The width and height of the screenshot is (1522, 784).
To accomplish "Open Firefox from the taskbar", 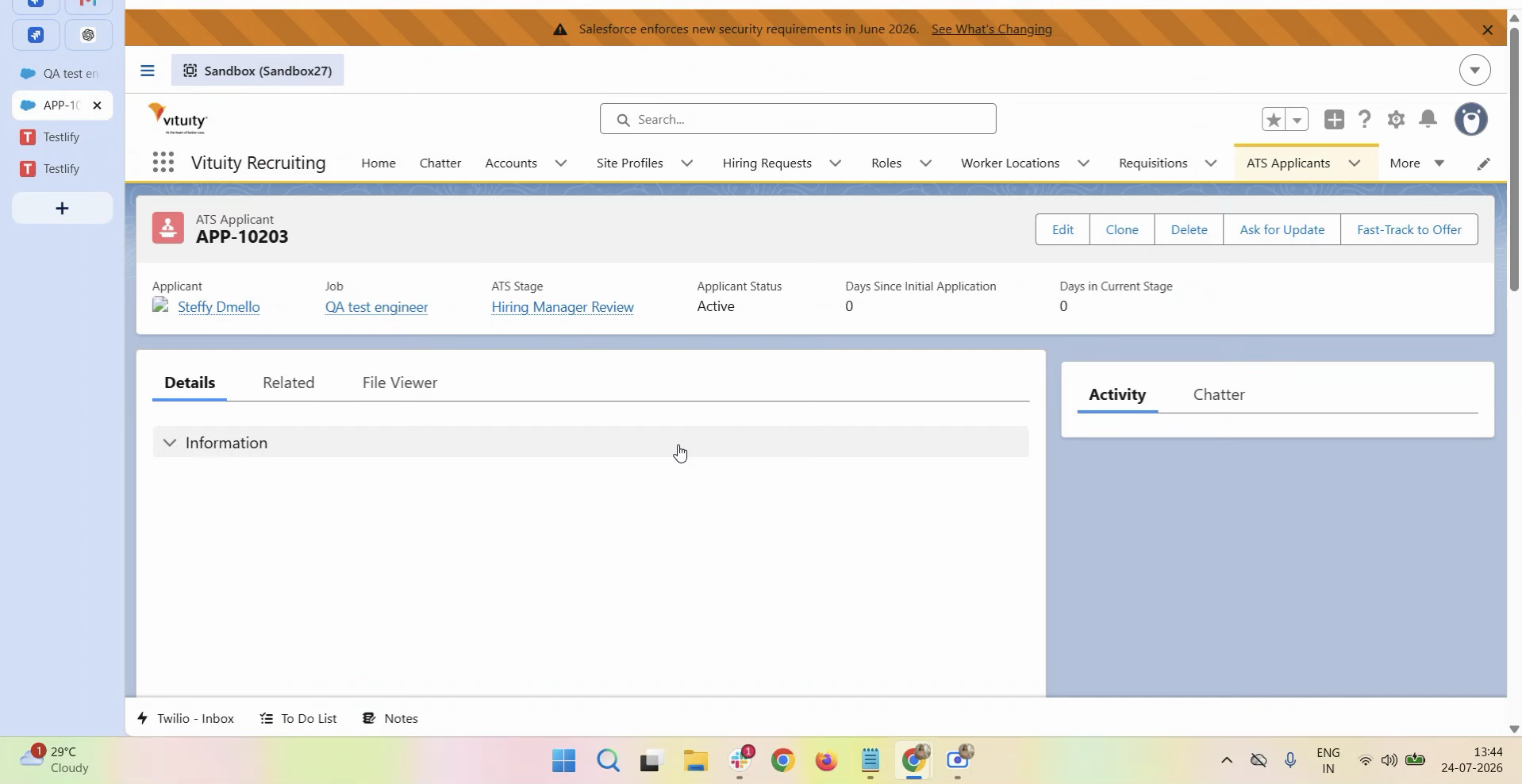I will coord(826,761).
